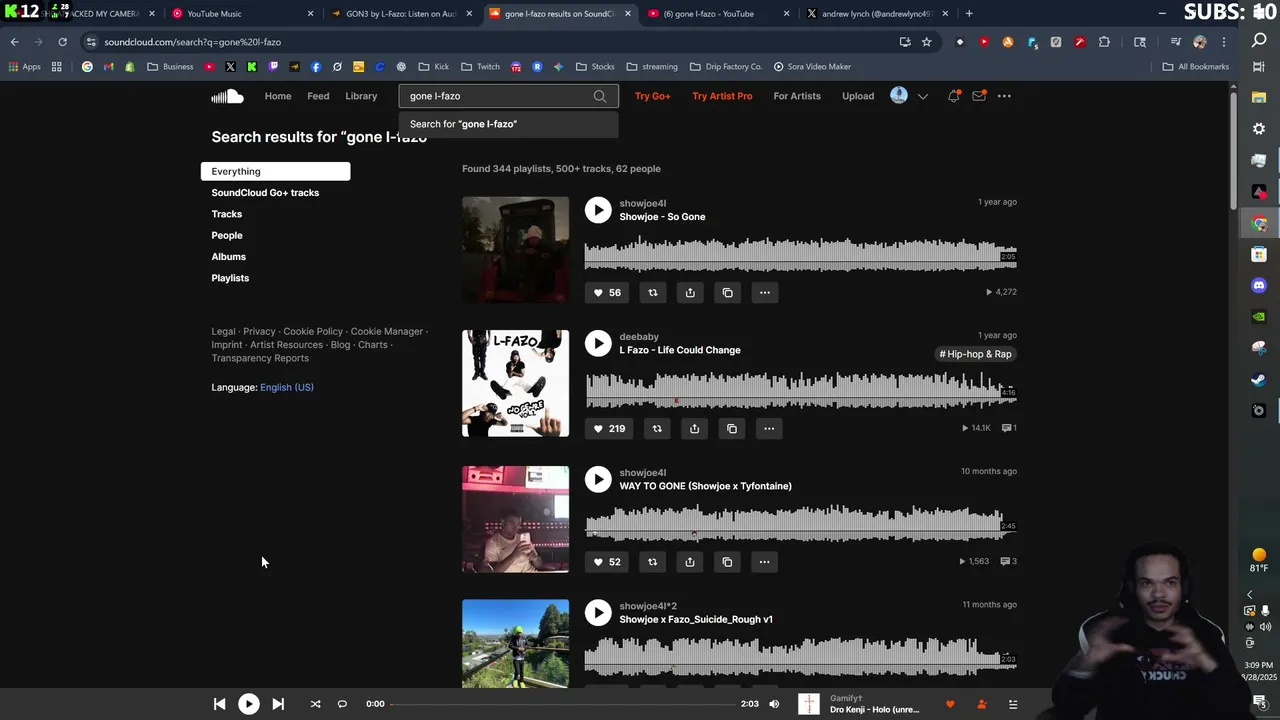Change language from English (US)

[286, 387]
